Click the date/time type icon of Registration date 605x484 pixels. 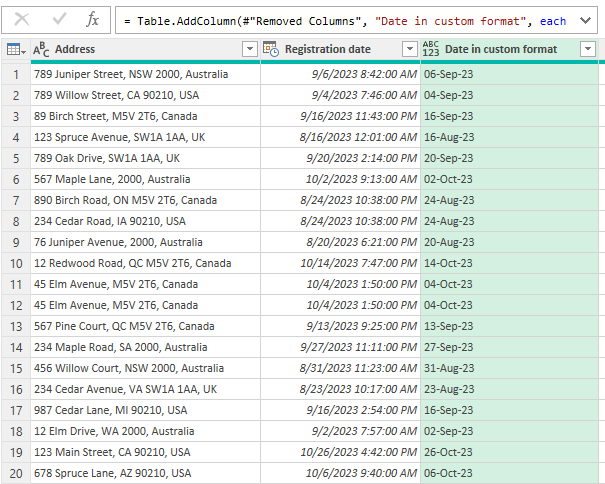[x=271, y=49]
